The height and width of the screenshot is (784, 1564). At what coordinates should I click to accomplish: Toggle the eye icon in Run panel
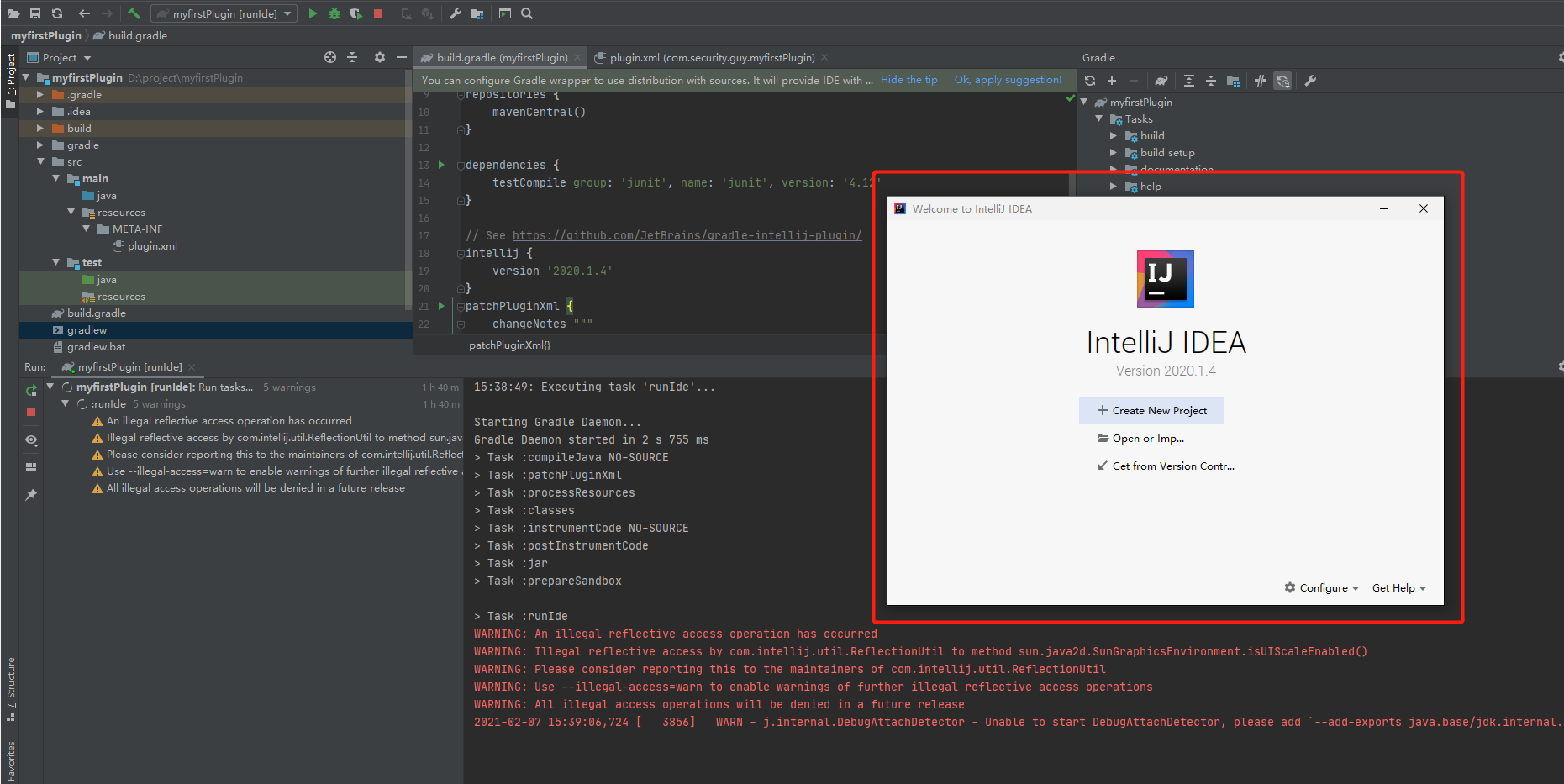31,440
